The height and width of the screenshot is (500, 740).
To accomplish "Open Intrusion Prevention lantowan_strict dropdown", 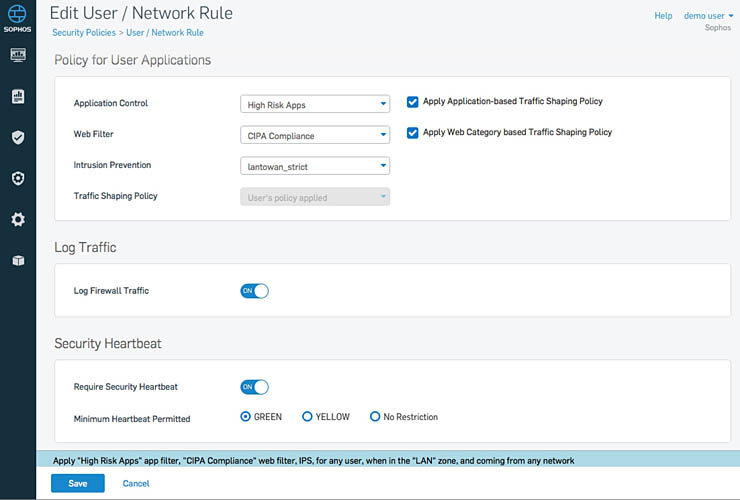I will coord(315,166).
